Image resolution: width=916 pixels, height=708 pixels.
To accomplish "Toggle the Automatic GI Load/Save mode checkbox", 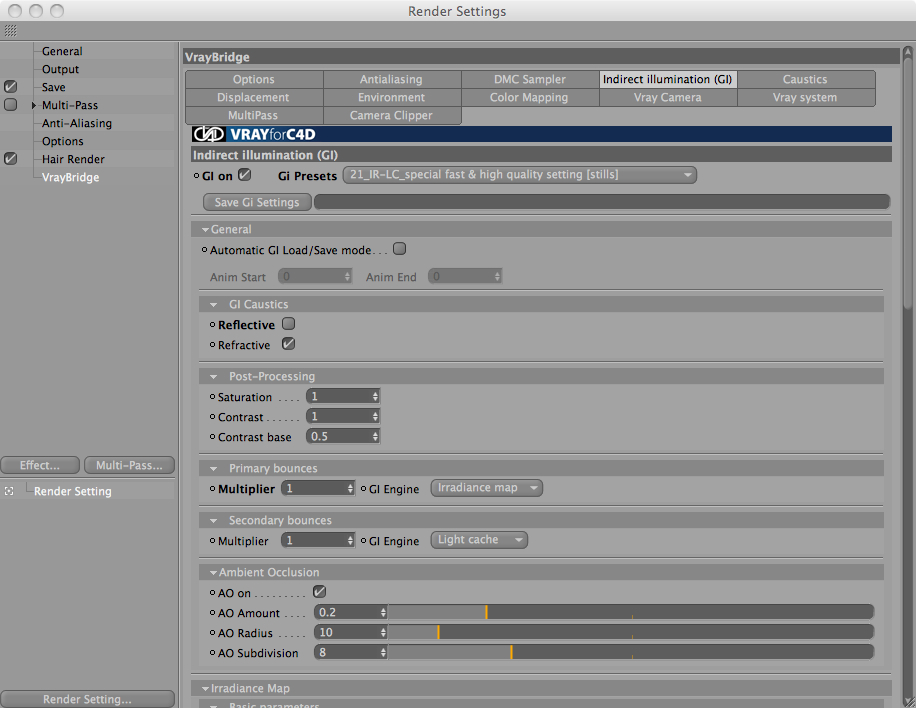I will point(400,249).
